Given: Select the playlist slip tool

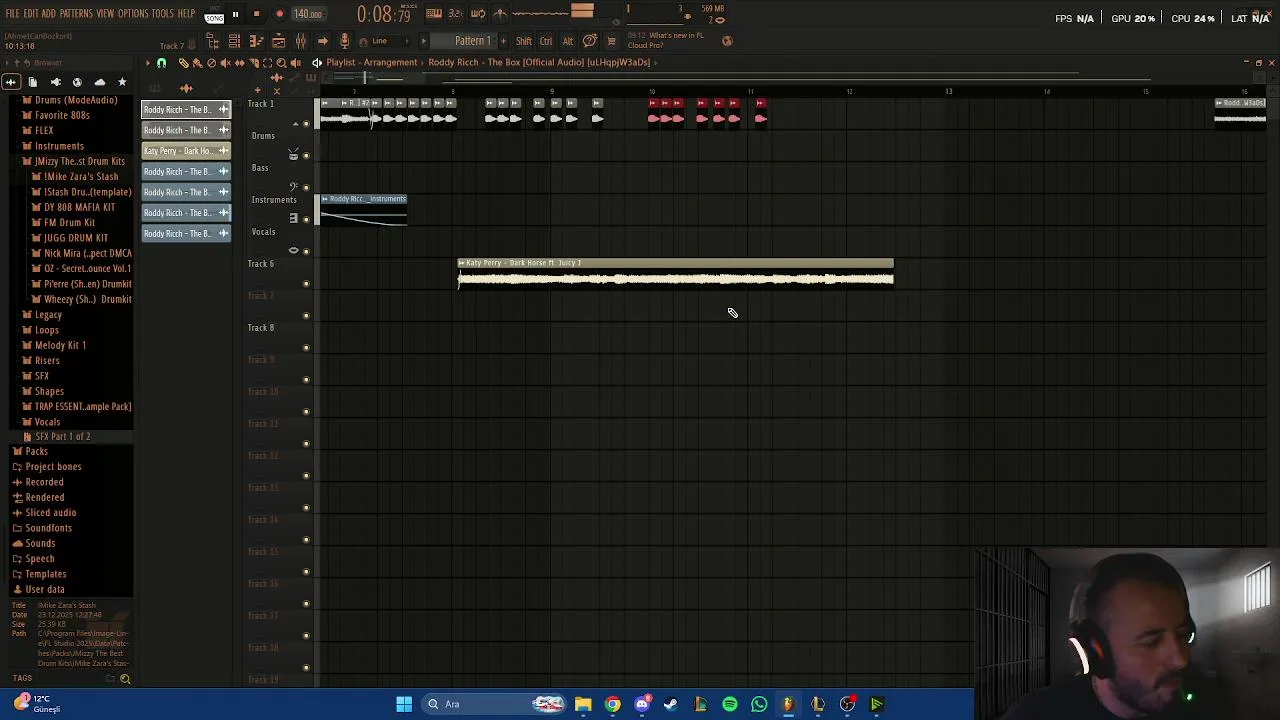Looking at the screenshot, I should click(239, 63).
